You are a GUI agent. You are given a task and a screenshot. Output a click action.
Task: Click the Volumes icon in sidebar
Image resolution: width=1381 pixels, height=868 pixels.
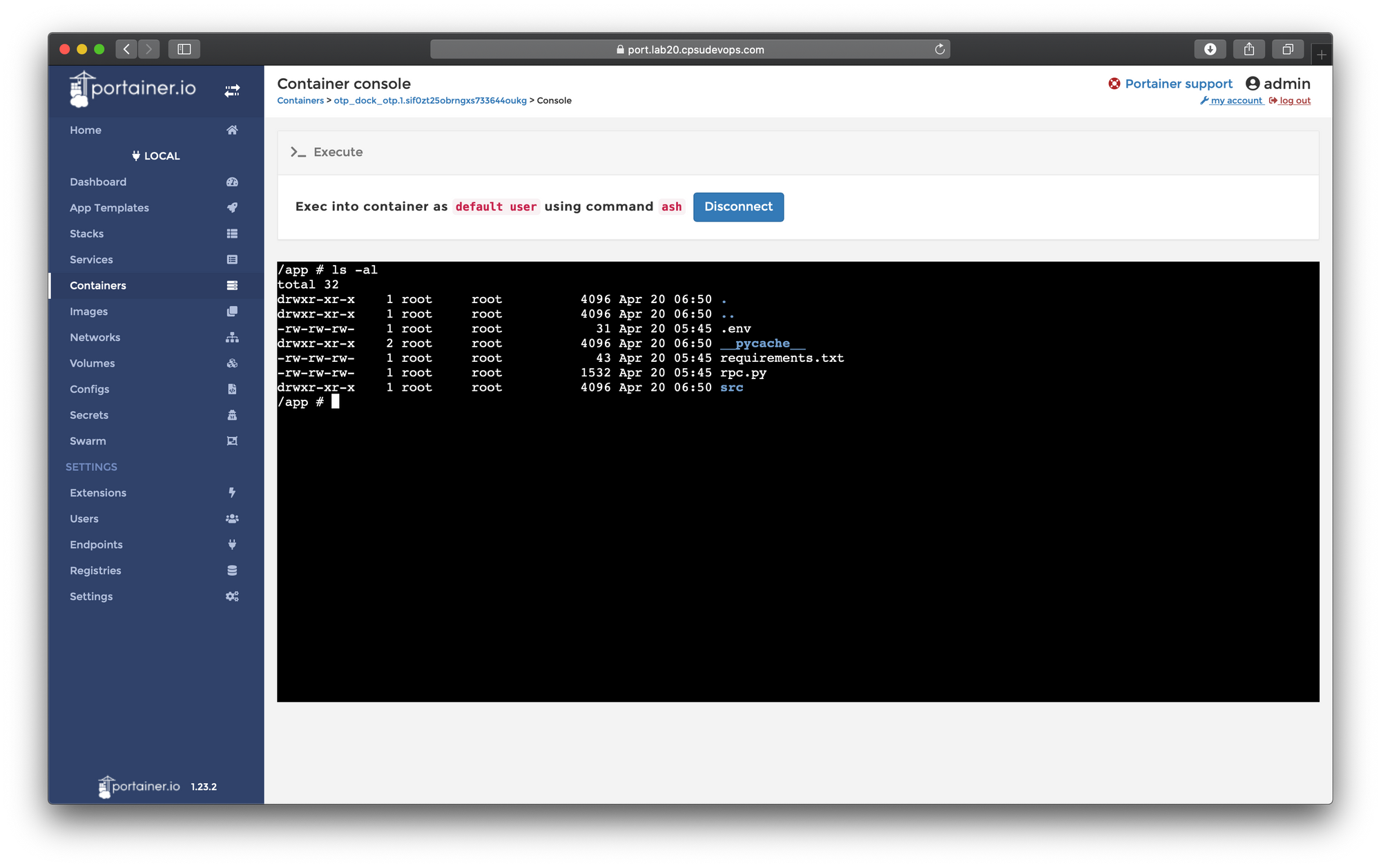coord(231,362)
